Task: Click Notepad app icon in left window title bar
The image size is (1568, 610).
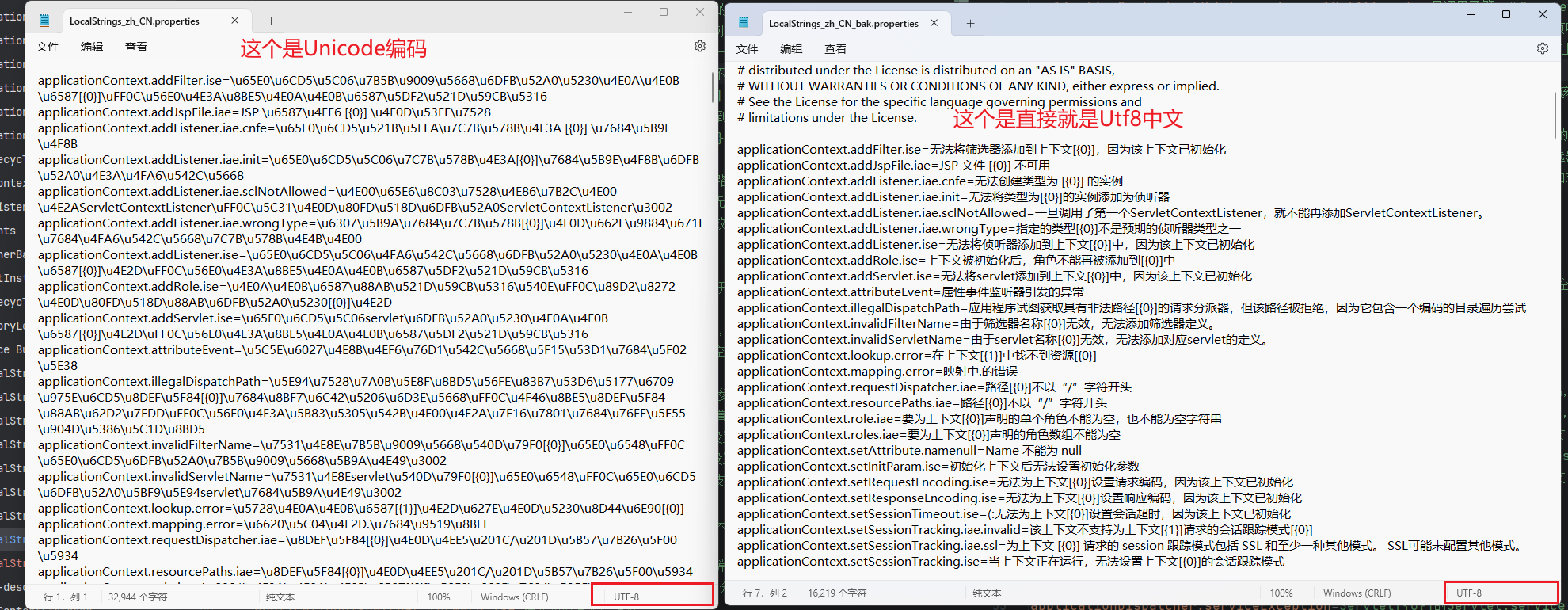Action: click(44, 21)
